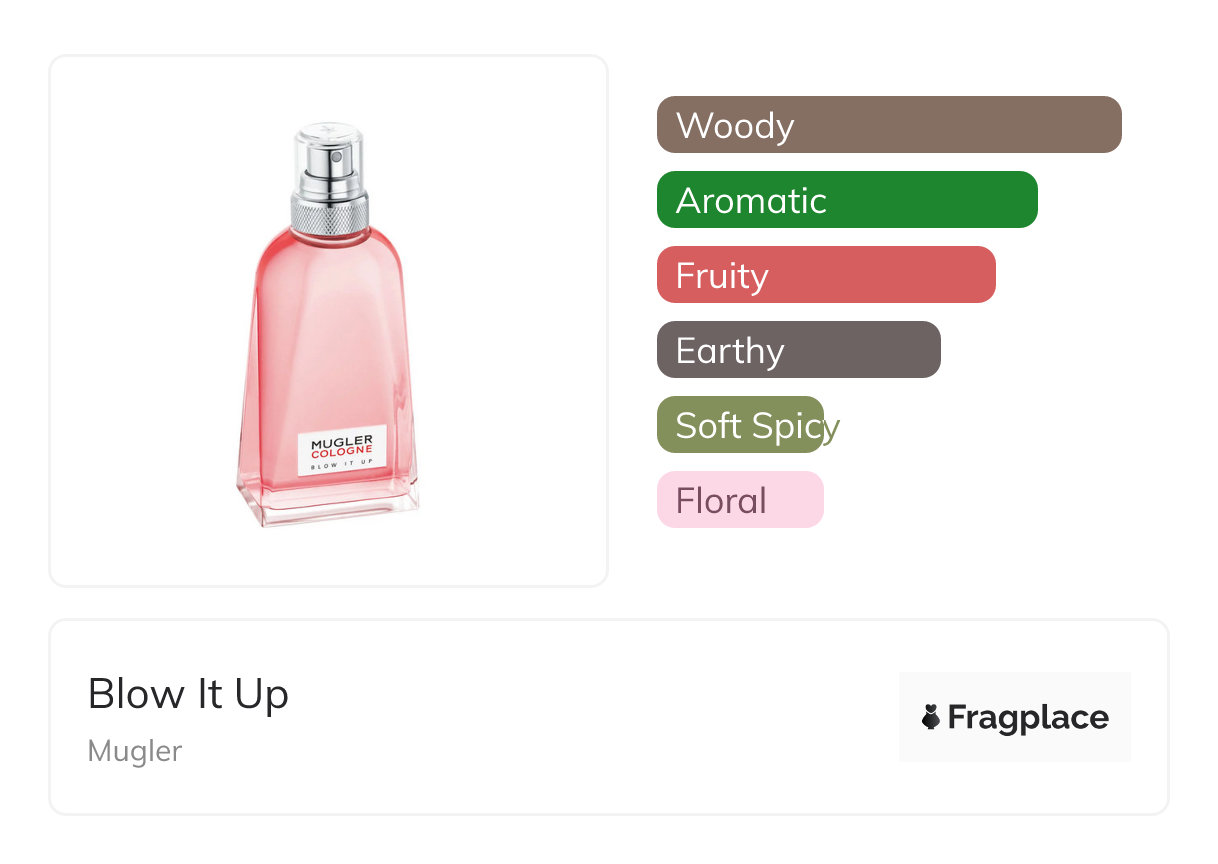Click the brown Woody accord bar
Screen dimensions: 1218x864
(x=888, y=125)
